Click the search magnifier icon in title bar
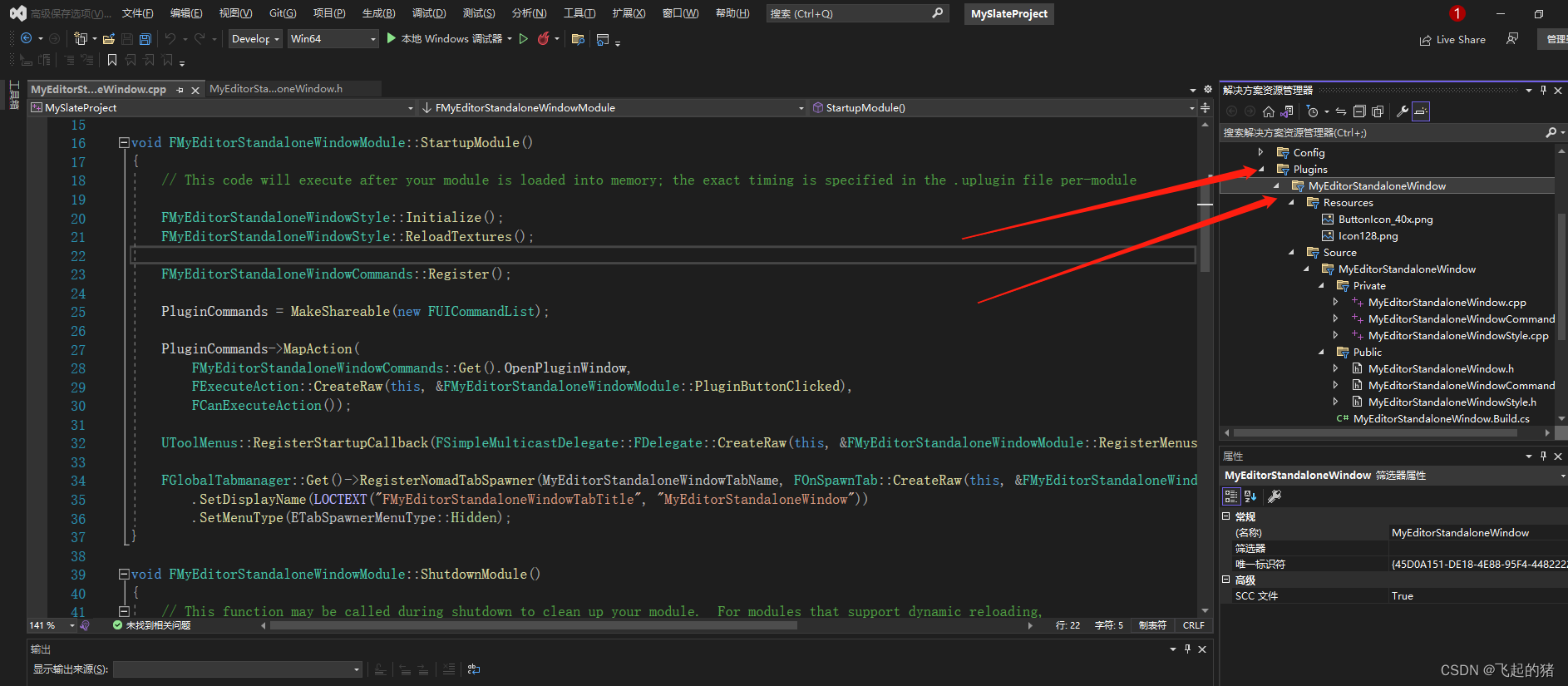The height and width of the screenshot is (686, 1568). pos(938,13)
